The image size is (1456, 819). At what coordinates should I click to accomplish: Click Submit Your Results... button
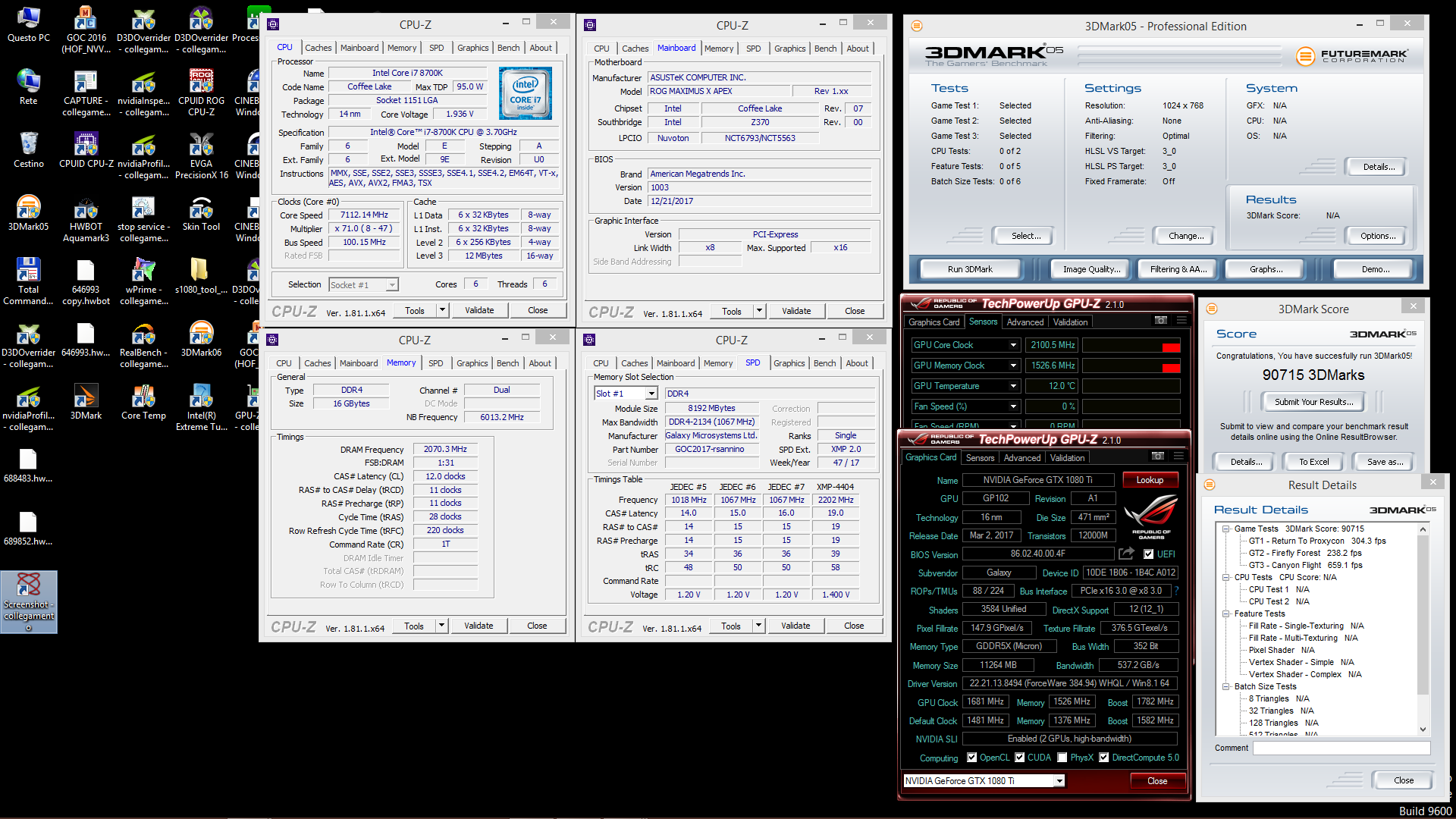pos(1313,402)
